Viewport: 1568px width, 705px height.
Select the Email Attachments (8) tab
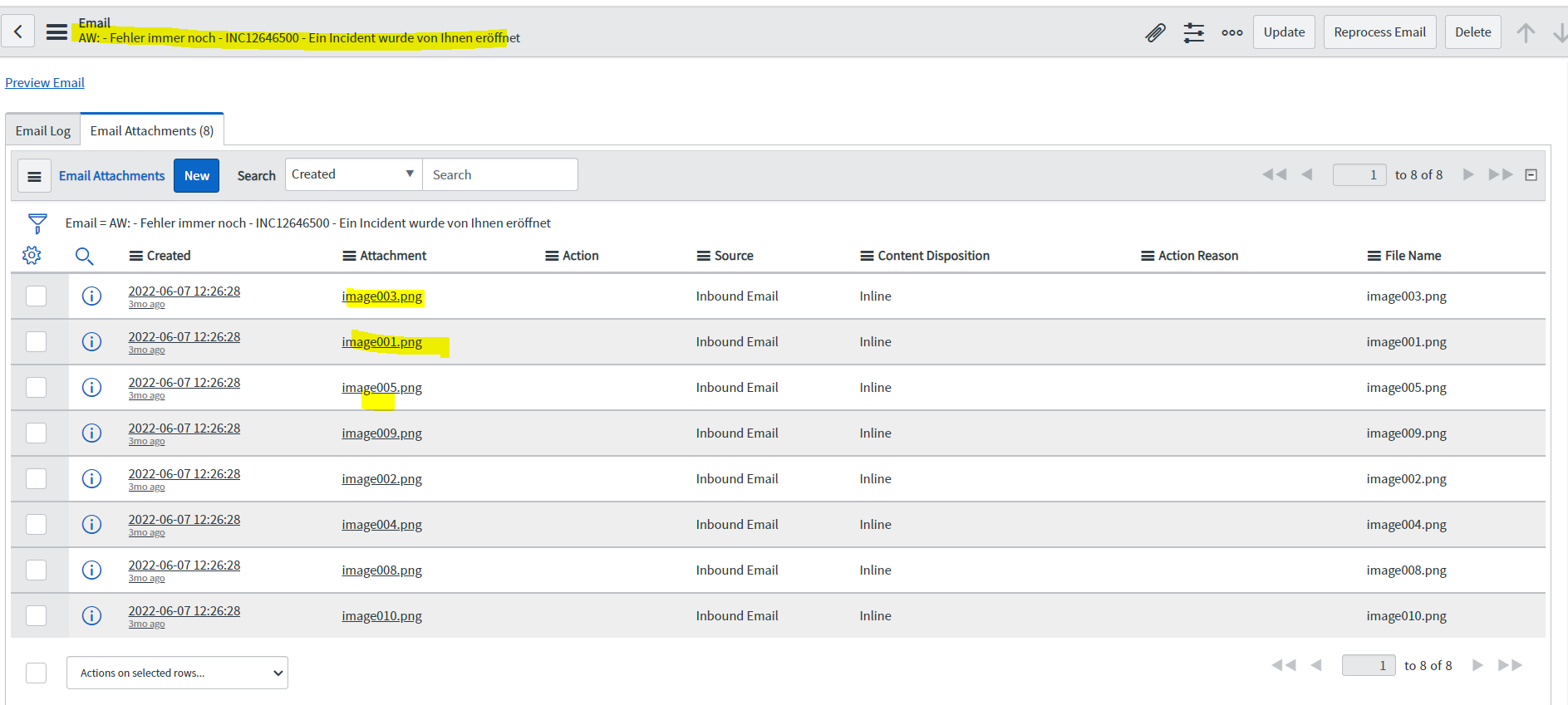coord(152,130)
